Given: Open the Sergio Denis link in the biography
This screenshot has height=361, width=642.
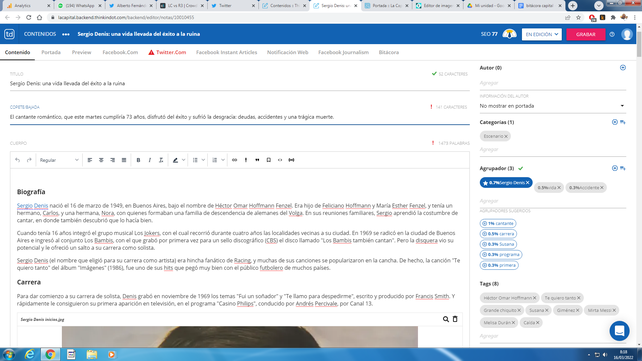Looking at the screenshot, I should 32,205.
